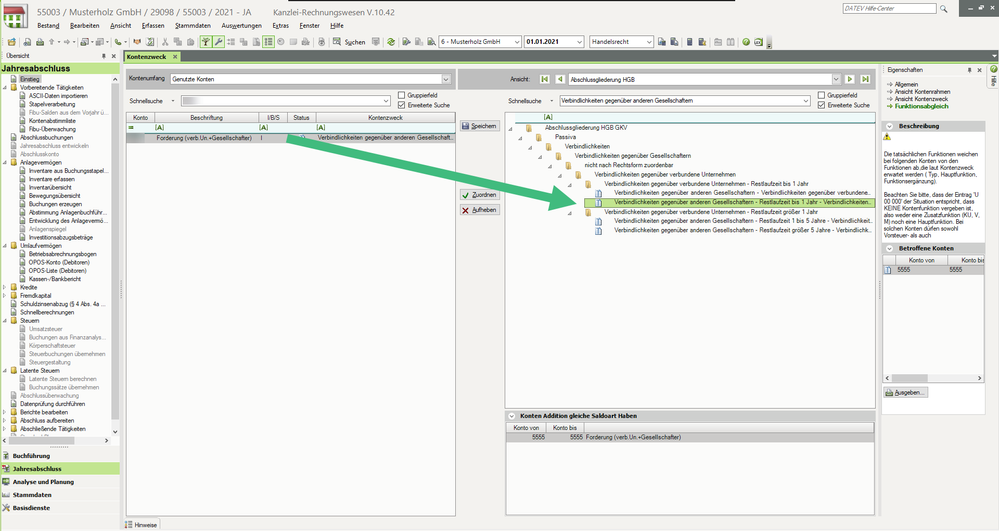
Task: Pin the Übersicht panel
Action: click(104, 56)
